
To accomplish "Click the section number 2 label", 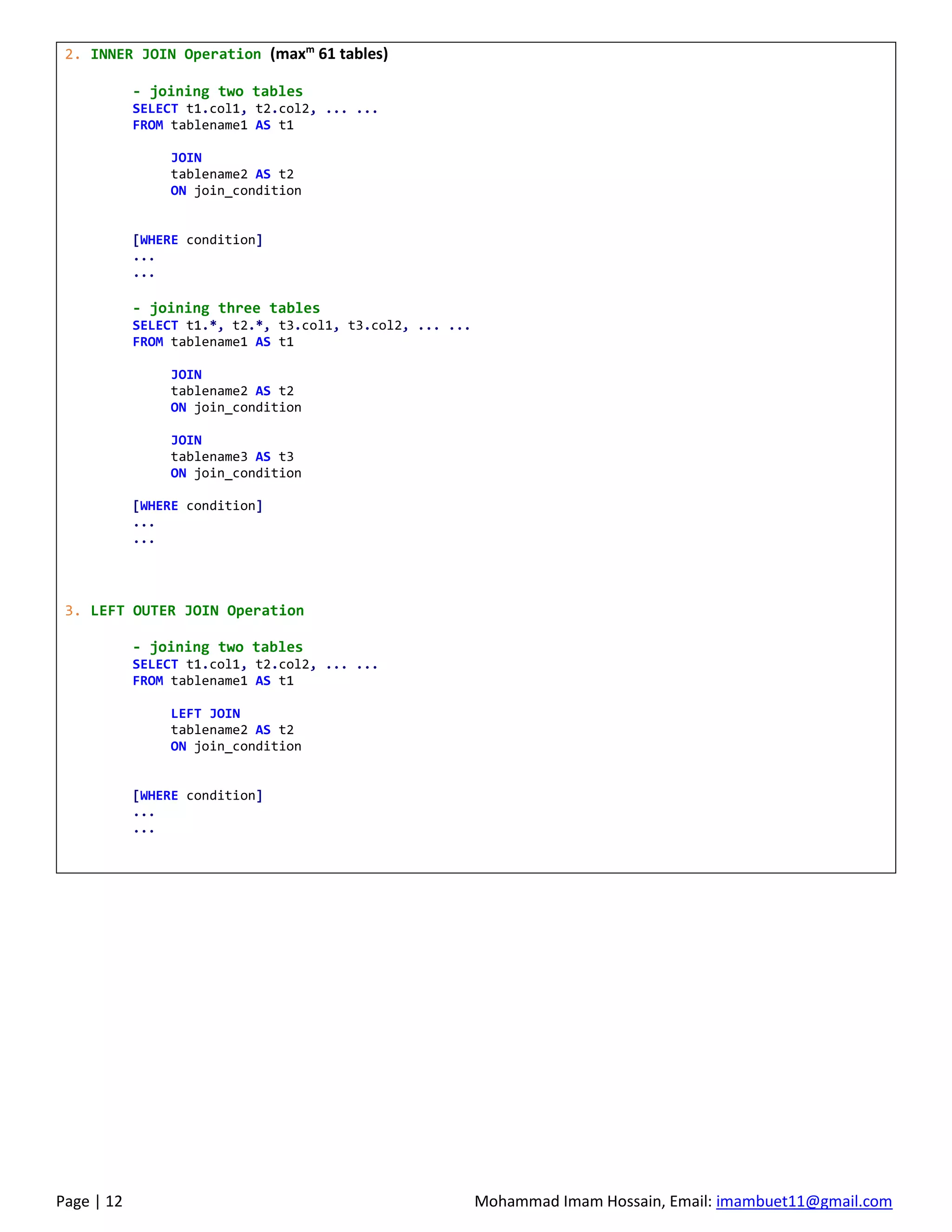I will tap(72, 54).
